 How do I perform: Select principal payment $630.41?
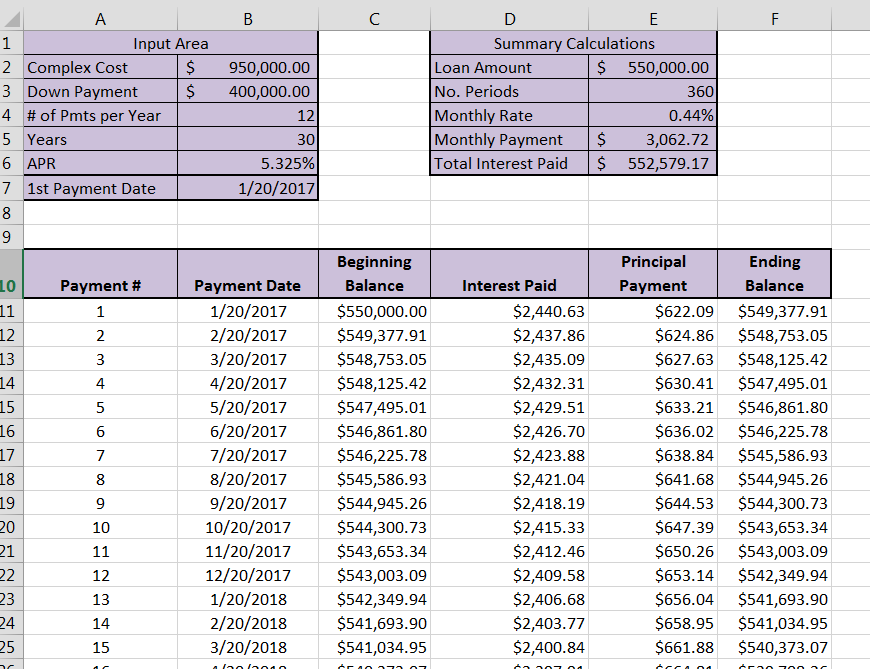coord(653,383)
